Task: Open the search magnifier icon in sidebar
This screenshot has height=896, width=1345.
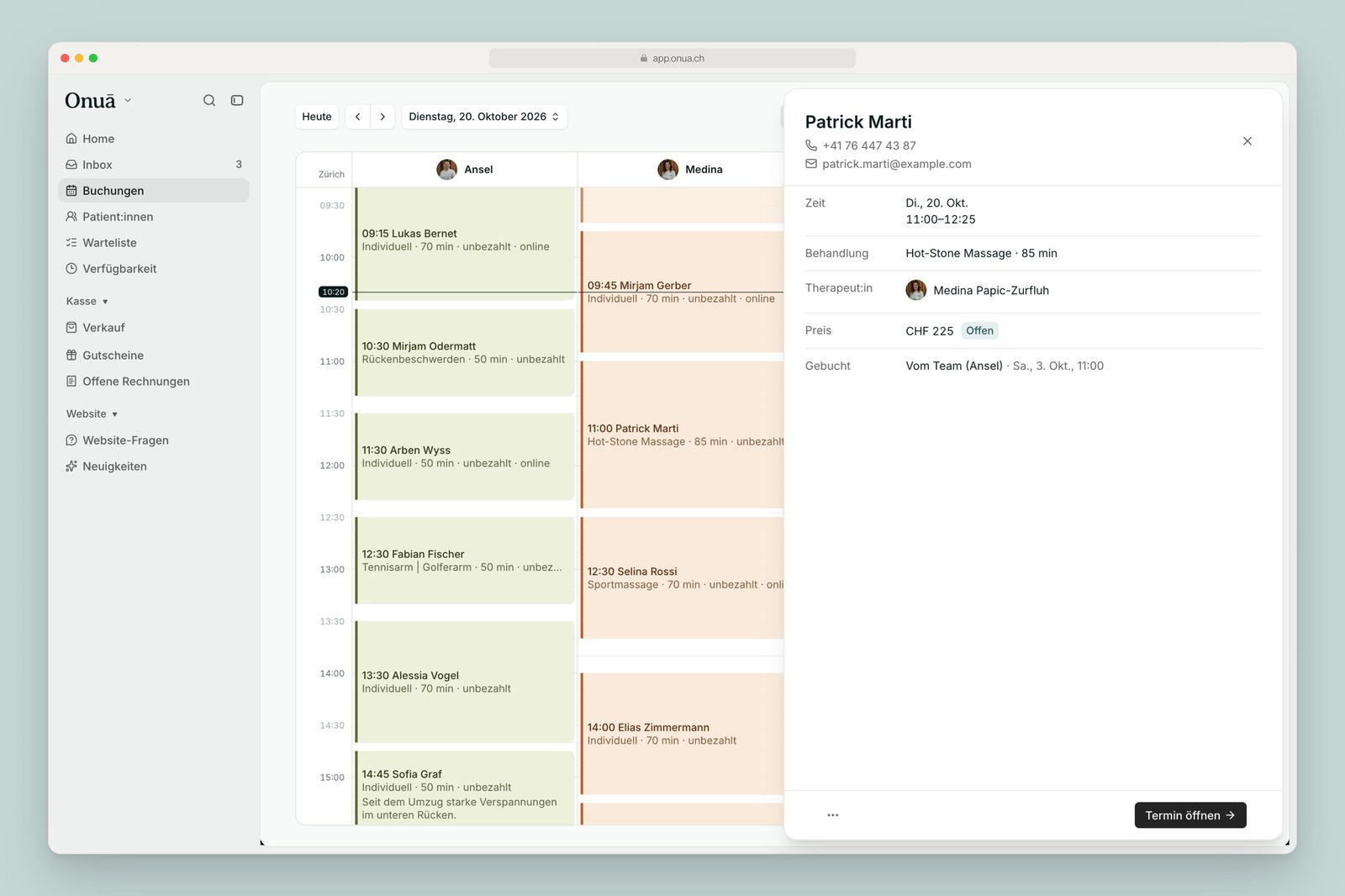Action: (x=209, y=100)
